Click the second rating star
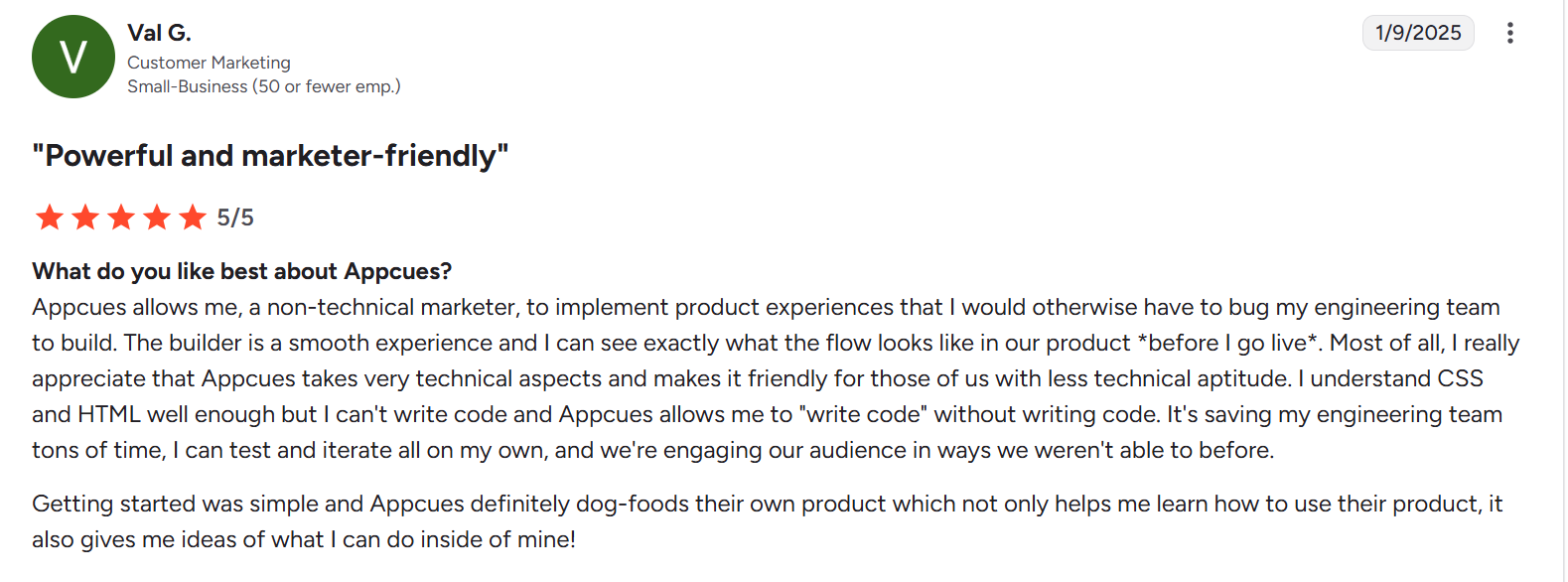Image resolution: width=1568 pixels, height=582 pixels. pos(85,218)
